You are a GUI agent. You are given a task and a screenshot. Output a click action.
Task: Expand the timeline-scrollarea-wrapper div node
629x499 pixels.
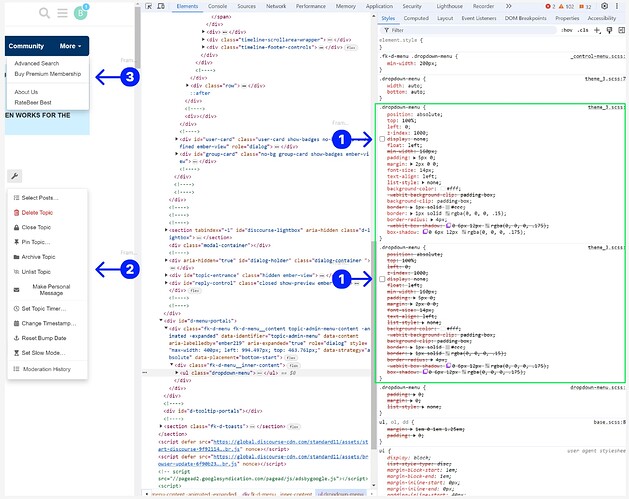(203, 40)
